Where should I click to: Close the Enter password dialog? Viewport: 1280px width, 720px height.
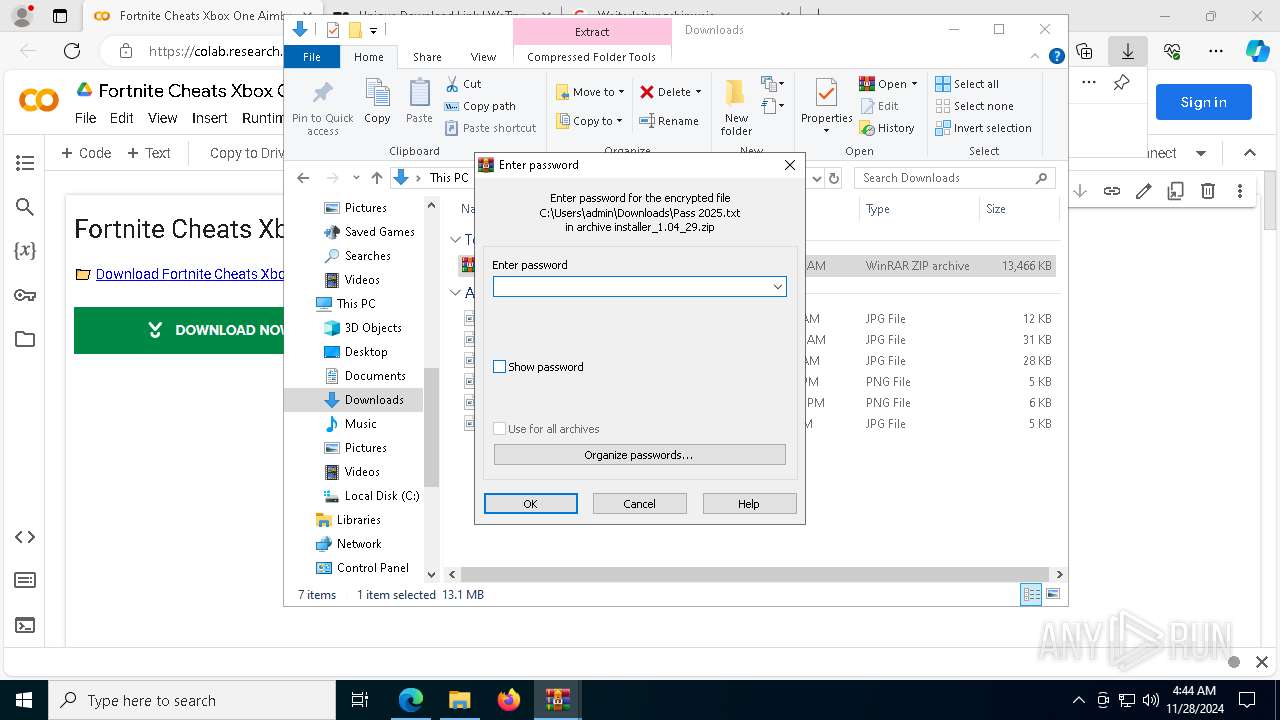coord(790,165)
